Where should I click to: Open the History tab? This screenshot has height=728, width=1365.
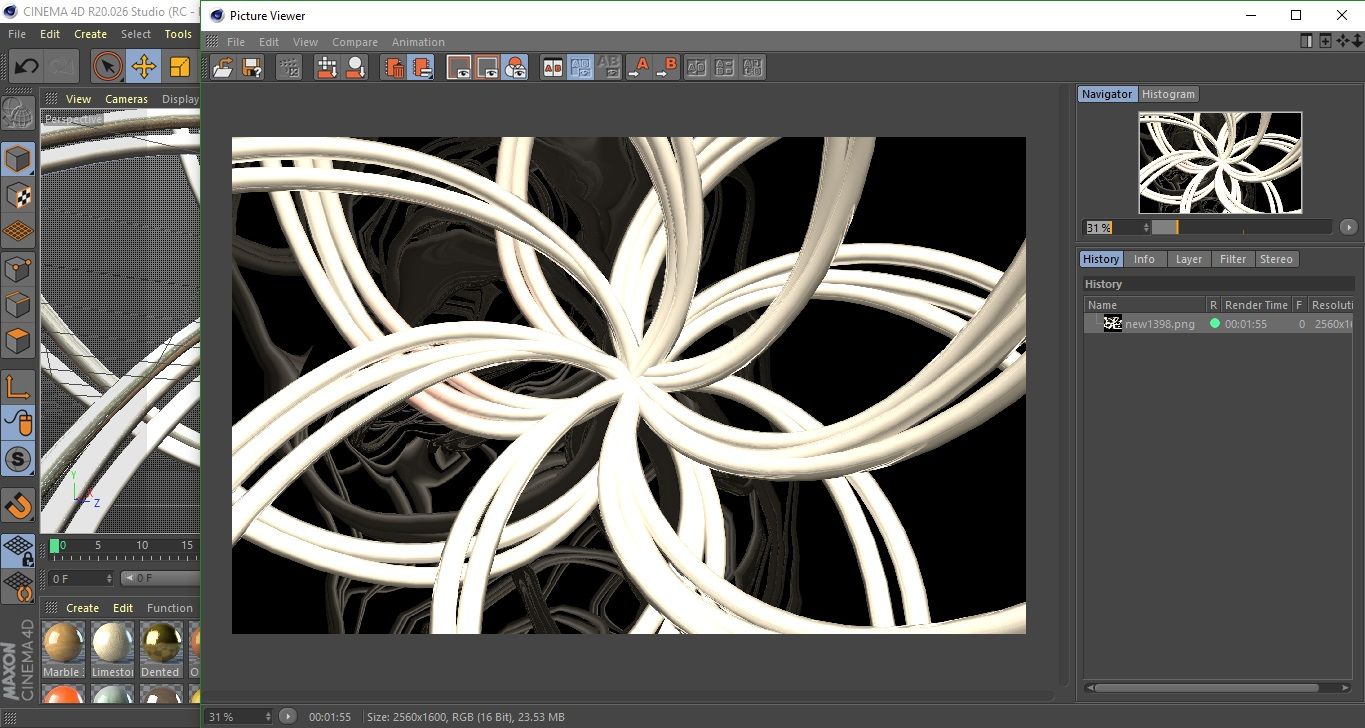click(x=1101, y=259)
